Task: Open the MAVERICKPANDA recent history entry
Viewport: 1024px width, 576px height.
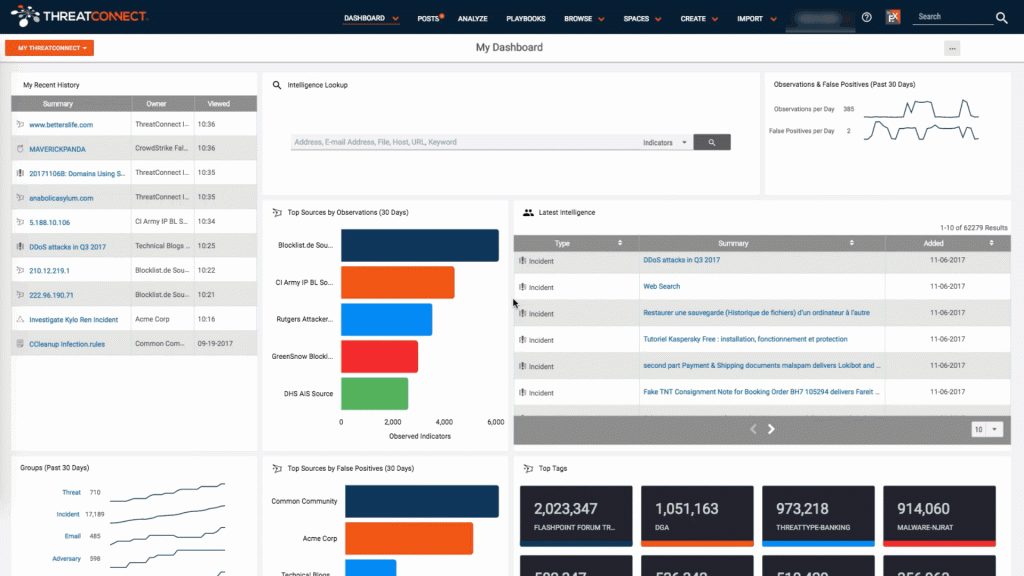Action: [57, 149]
